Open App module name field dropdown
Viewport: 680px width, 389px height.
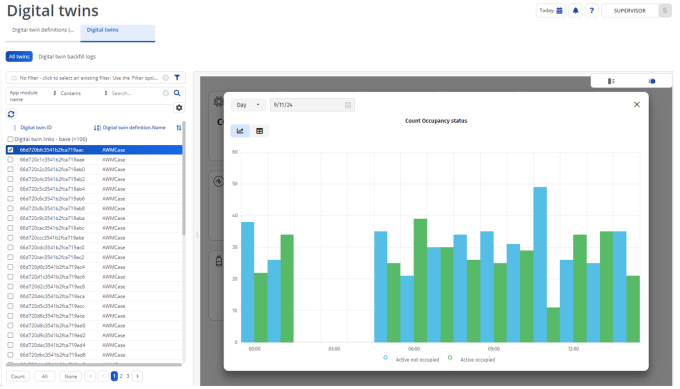point(33,96)
